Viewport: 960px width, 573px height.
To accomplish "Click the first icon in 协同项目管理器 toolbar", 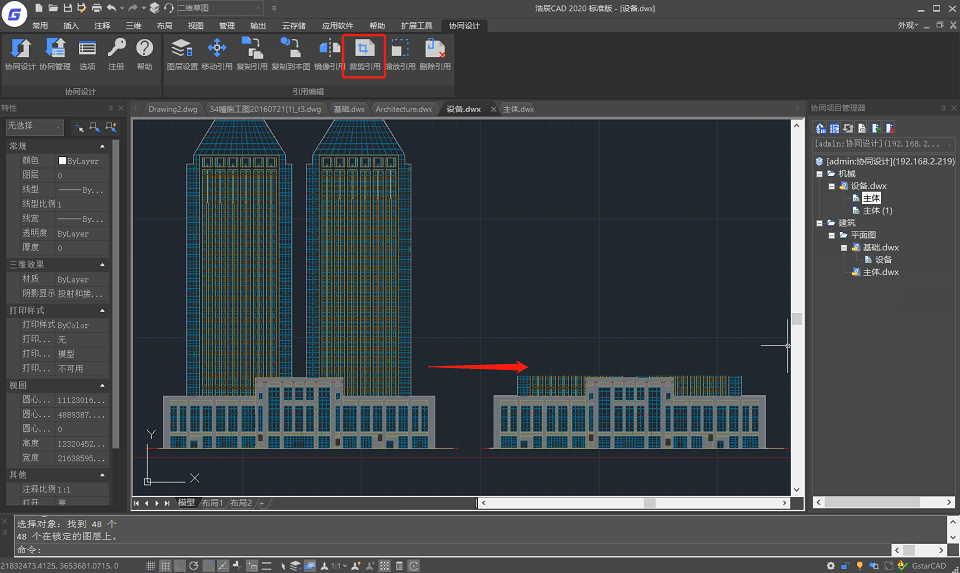I will pyautogui.click(x=820, y=128).
